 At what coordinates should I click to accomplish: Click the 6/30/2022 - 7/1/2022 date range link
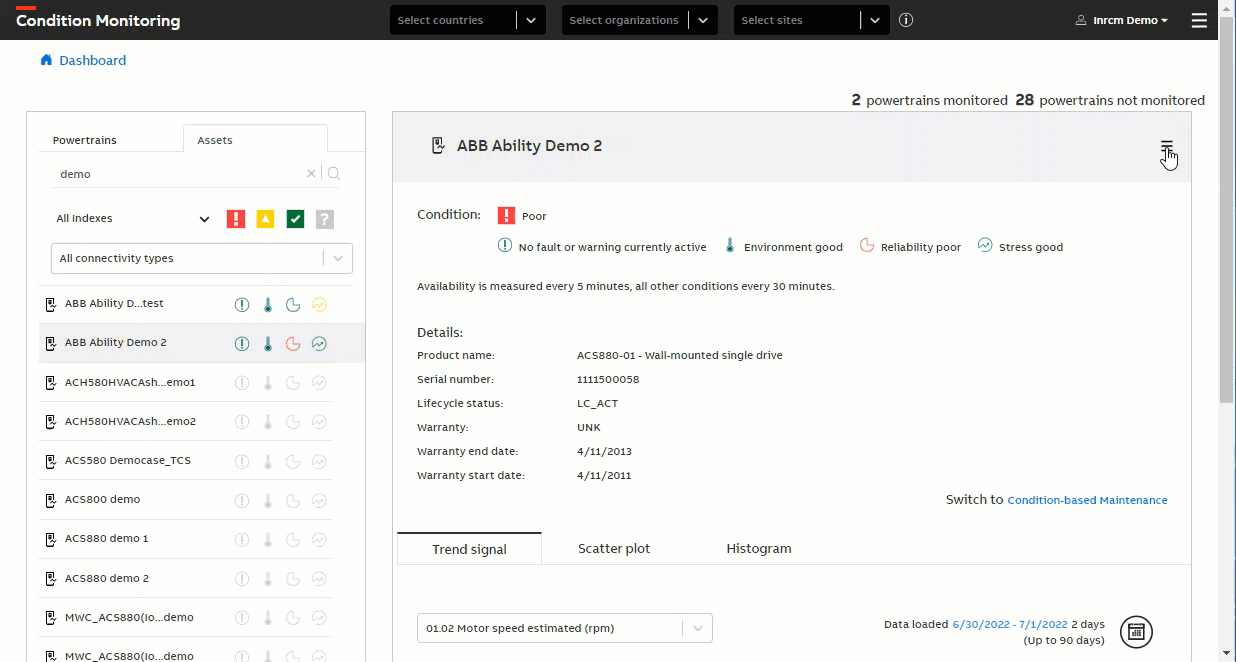coord(1010,624)
